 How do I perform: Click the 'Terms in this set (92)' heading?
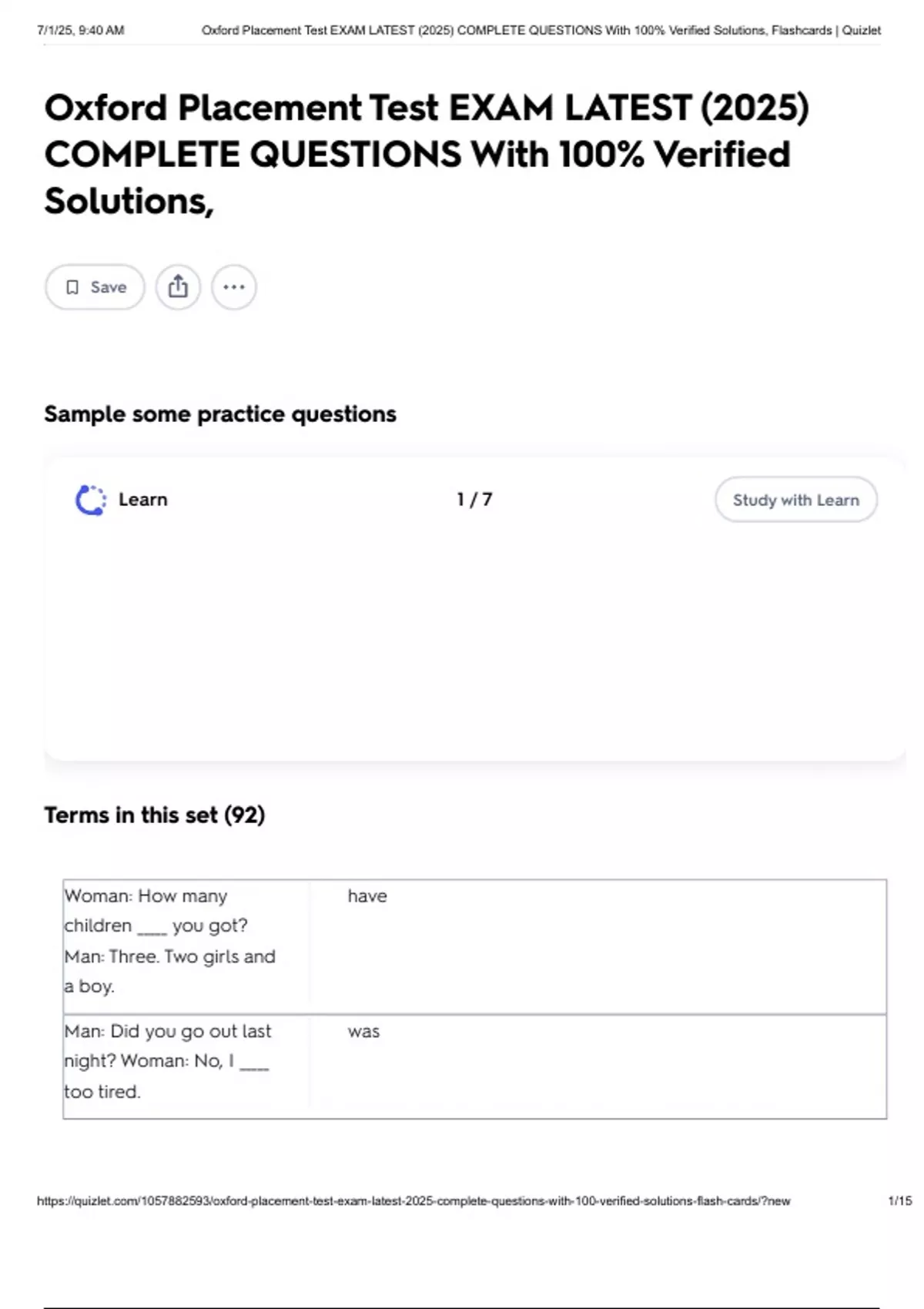click(x=155, y=815)
